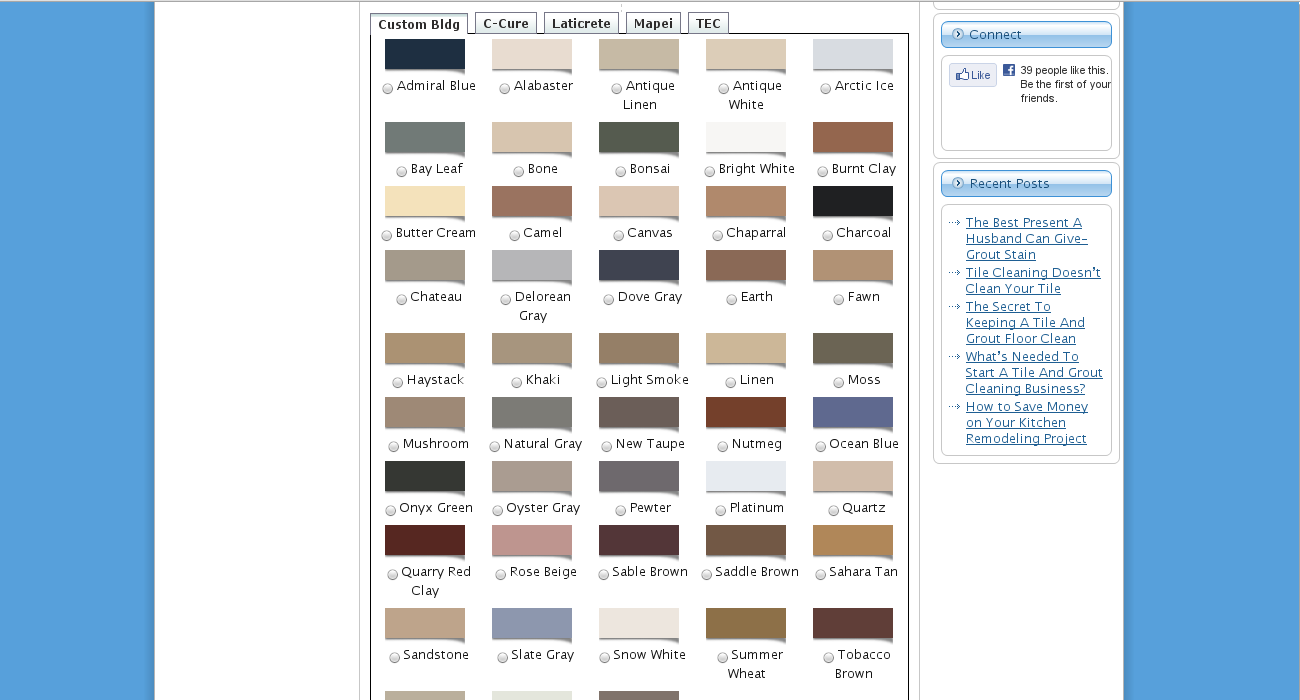1300x700 pixels.
Task: Click the Charcoal color swatch
Action: tap(852, 201)
